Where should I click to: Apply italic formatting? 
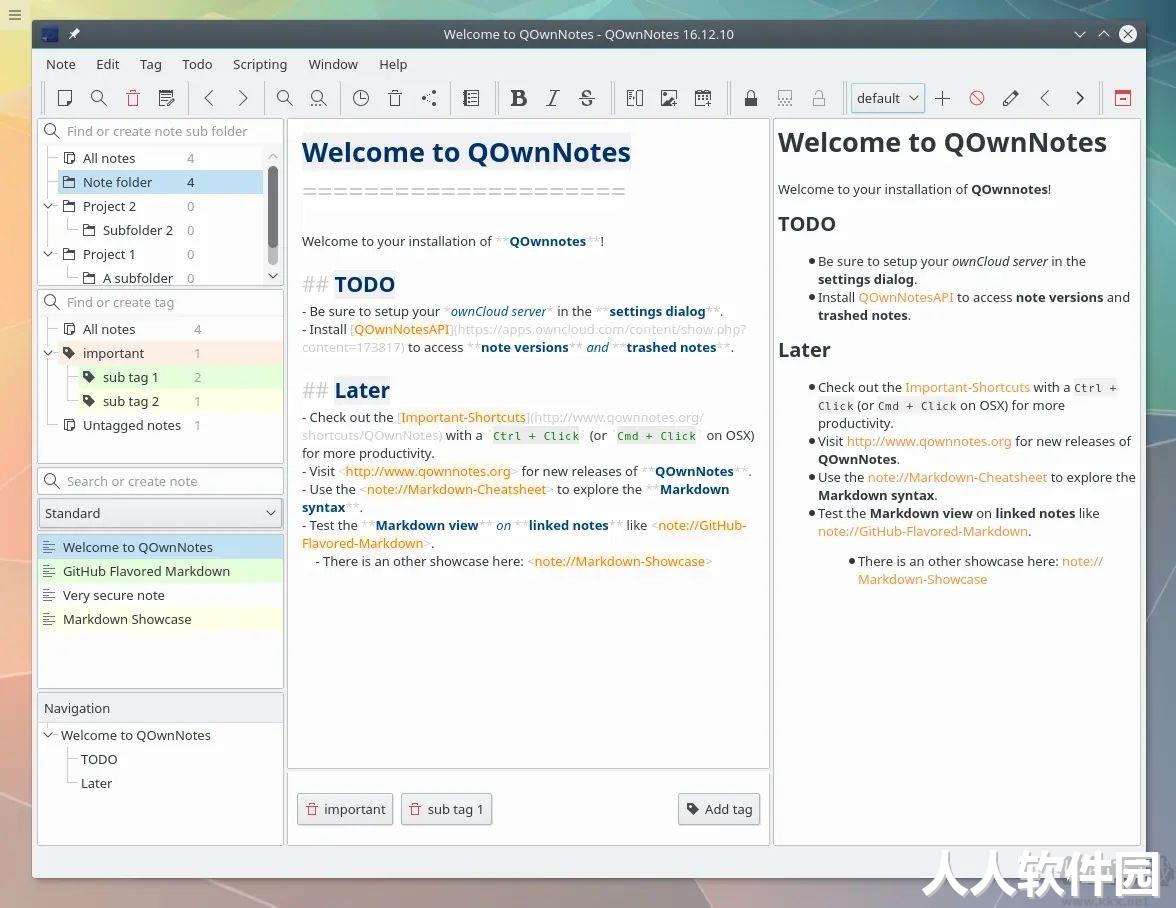(553, 98)
